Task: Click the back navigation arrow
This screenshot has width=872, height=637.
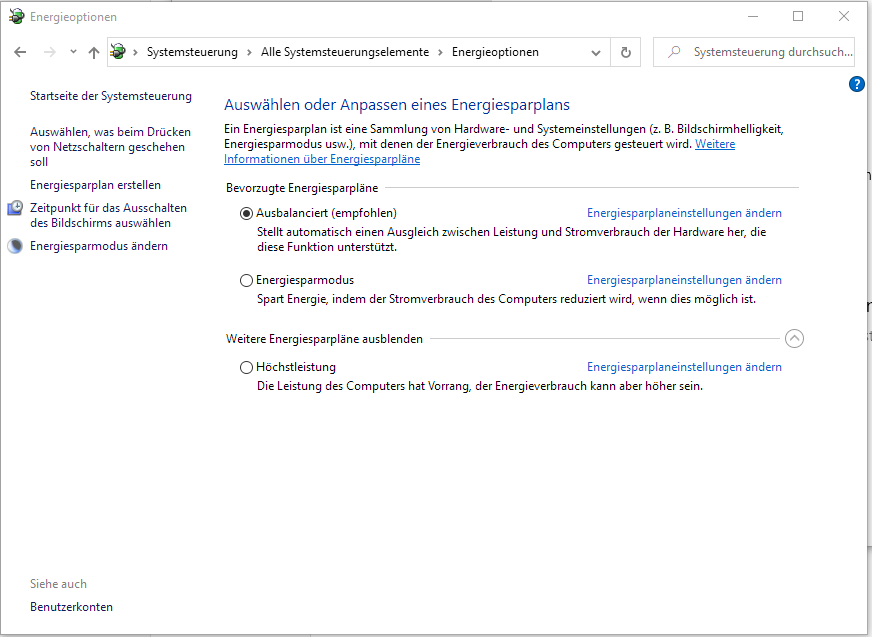Action: point(20,51)
